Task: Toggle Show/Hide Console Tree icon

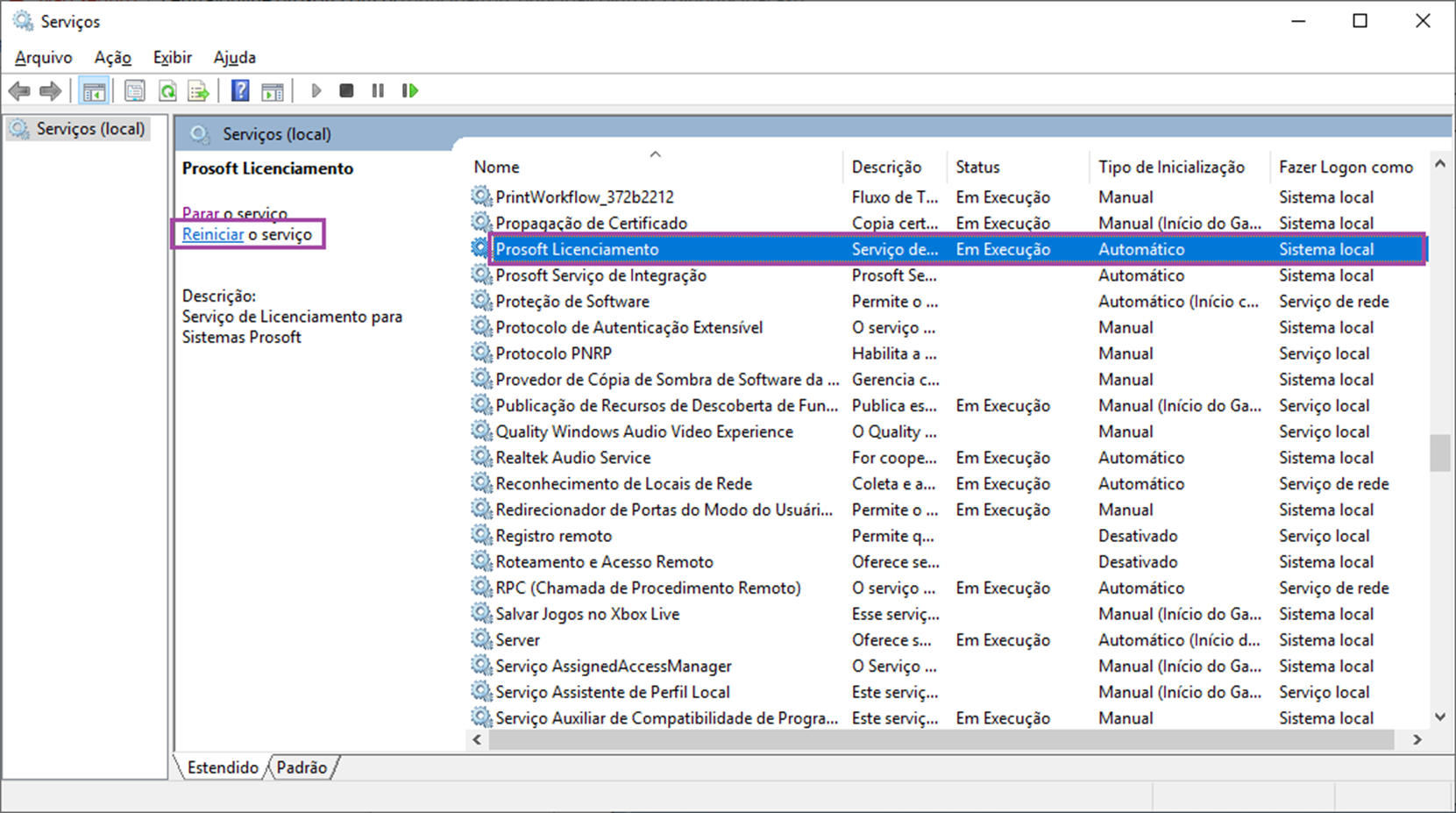Action: click(94, 90)
